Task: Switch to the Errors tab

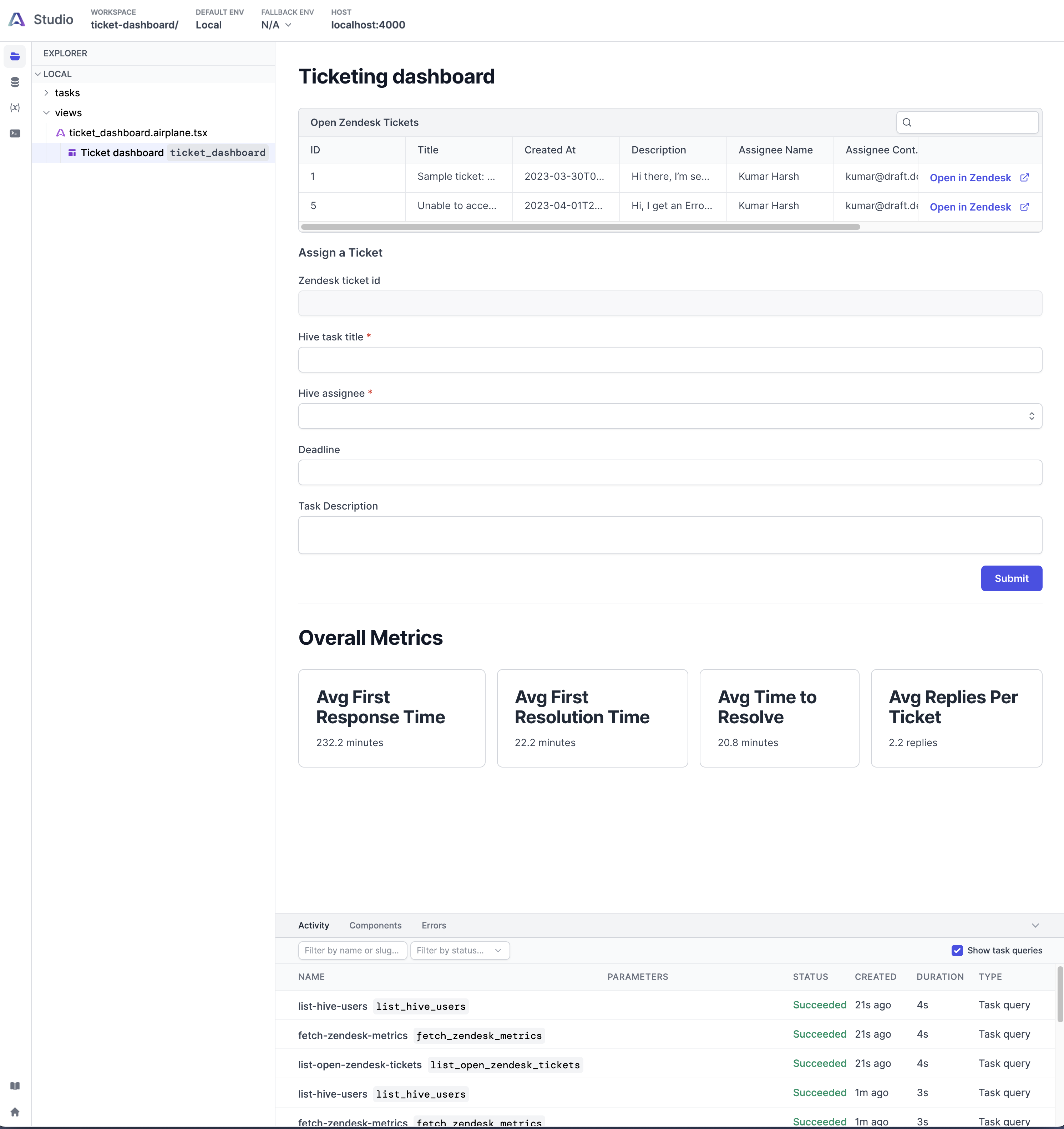Action: pyautogui.click(x=434, y=925)
